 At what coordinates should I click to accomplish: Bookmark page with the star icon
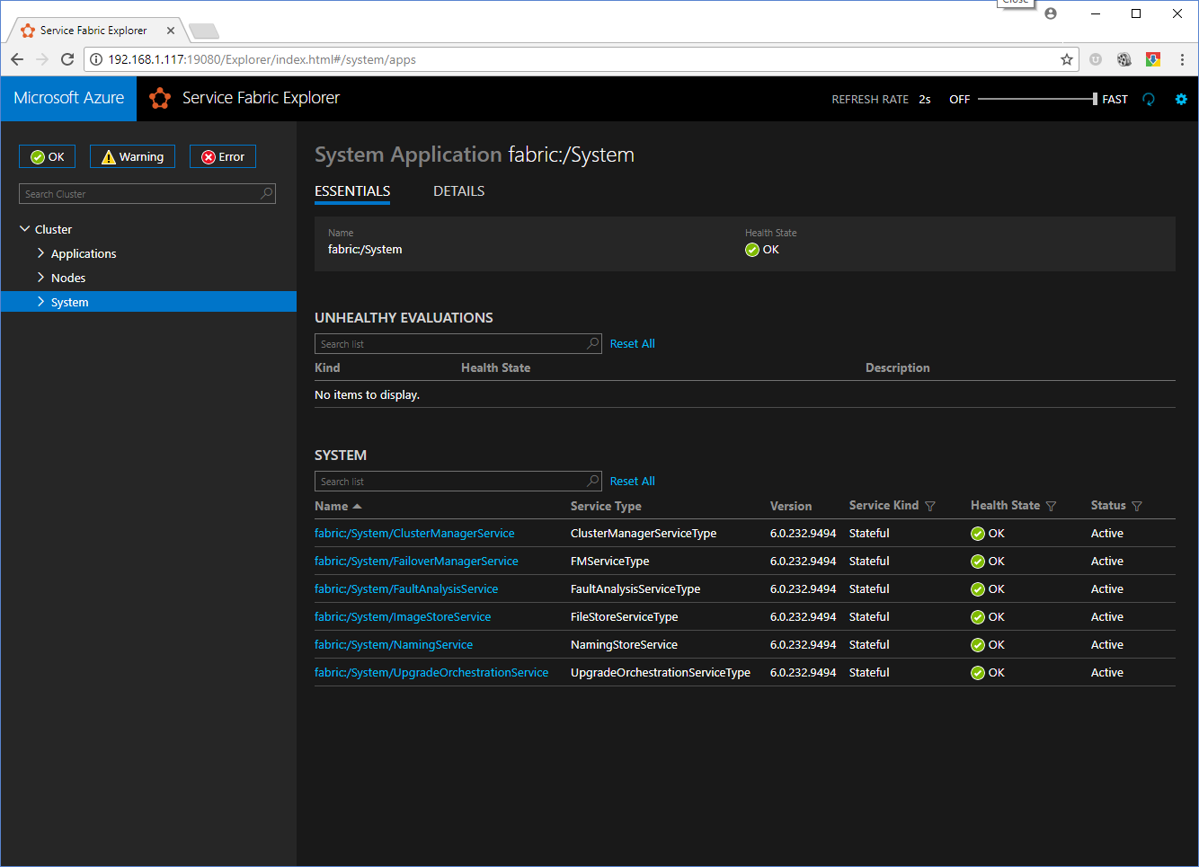tap(1066, 60)
